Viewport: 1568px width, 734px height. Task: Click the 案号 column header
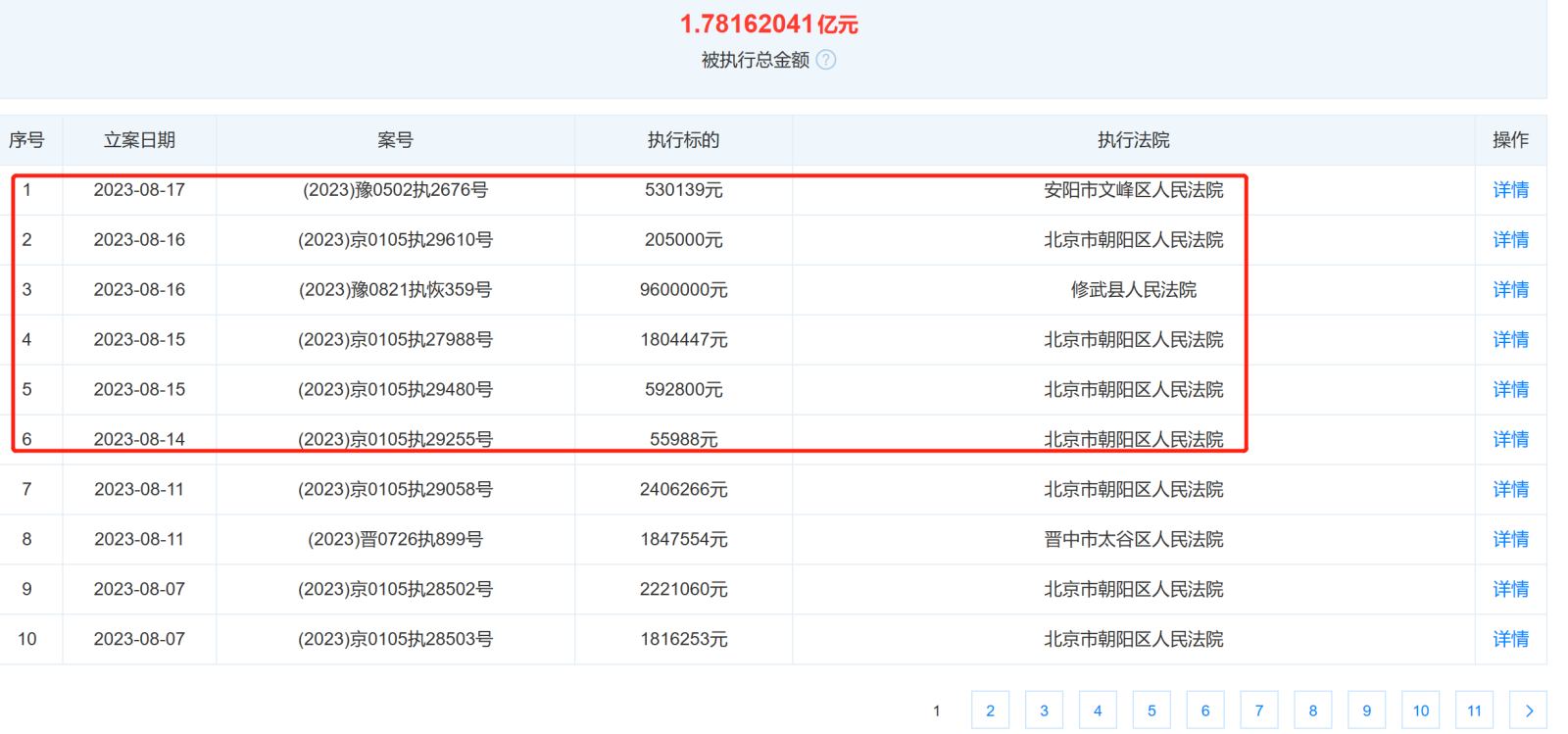pyautogui.click(x=395, y=140)
